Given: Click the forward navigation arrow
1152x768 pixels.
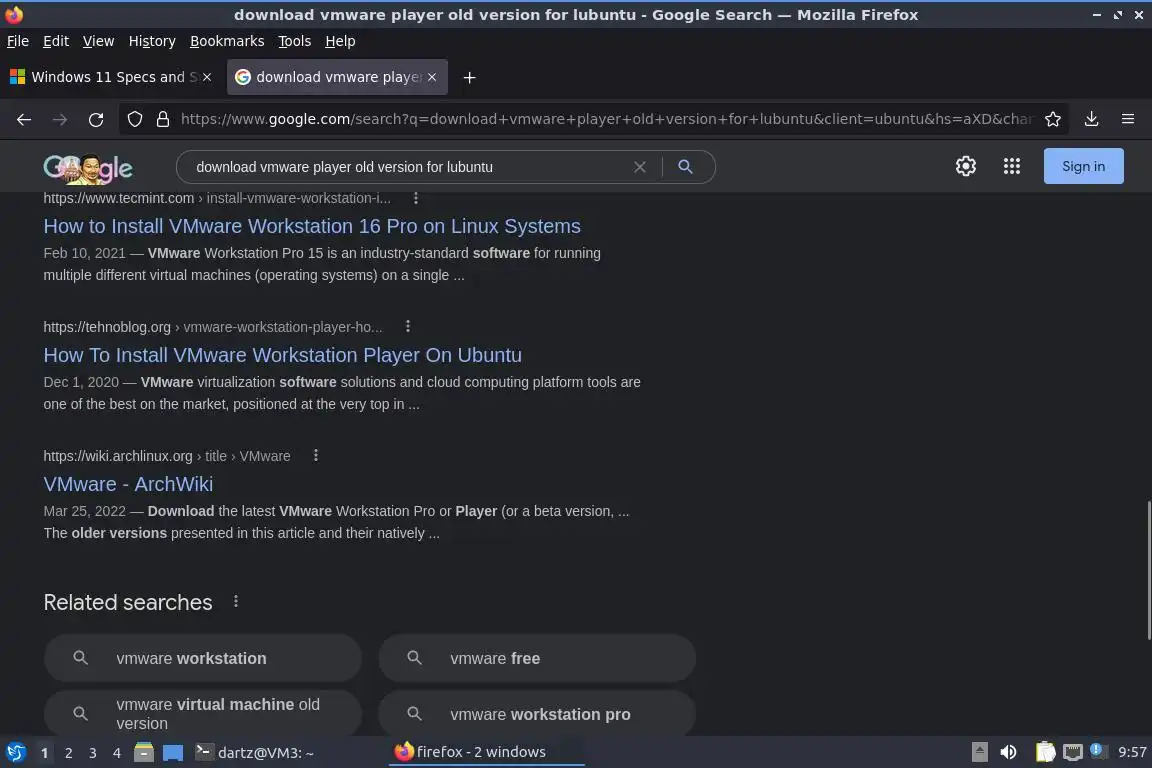Looking at the screenshot, I should 60,119.
